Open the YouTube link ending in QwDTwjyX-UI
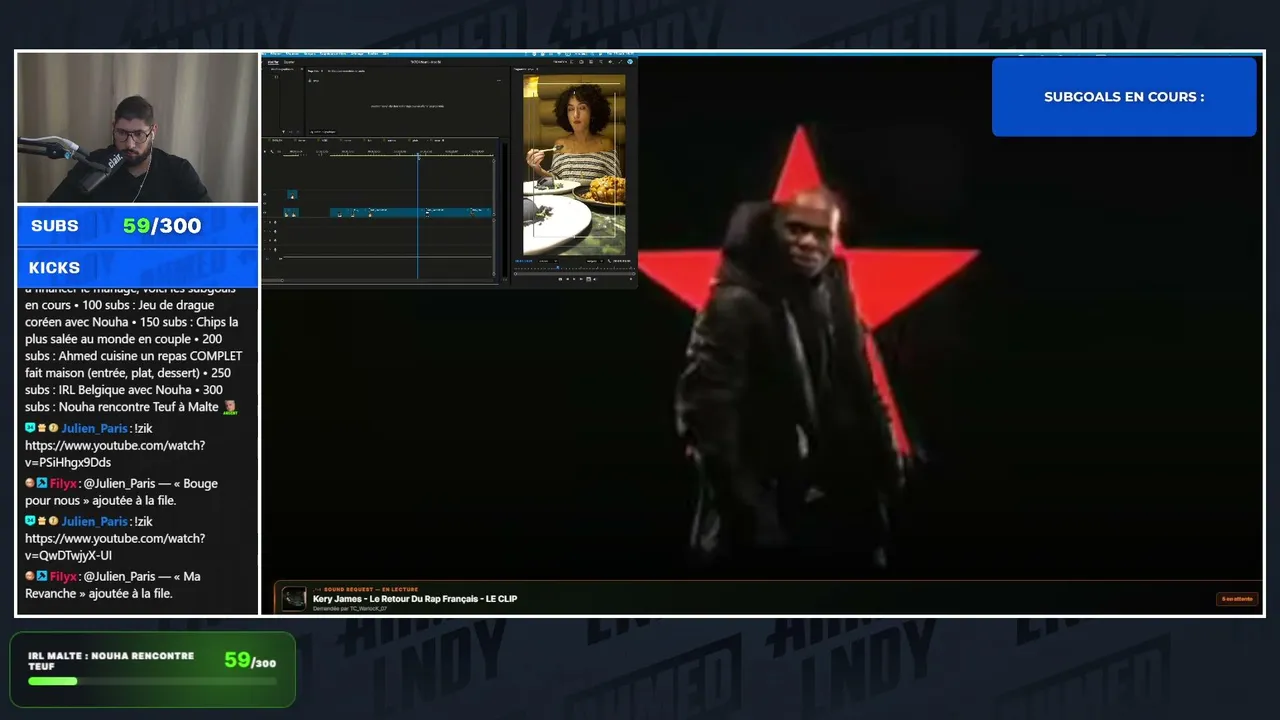 (x=115, y=547)
